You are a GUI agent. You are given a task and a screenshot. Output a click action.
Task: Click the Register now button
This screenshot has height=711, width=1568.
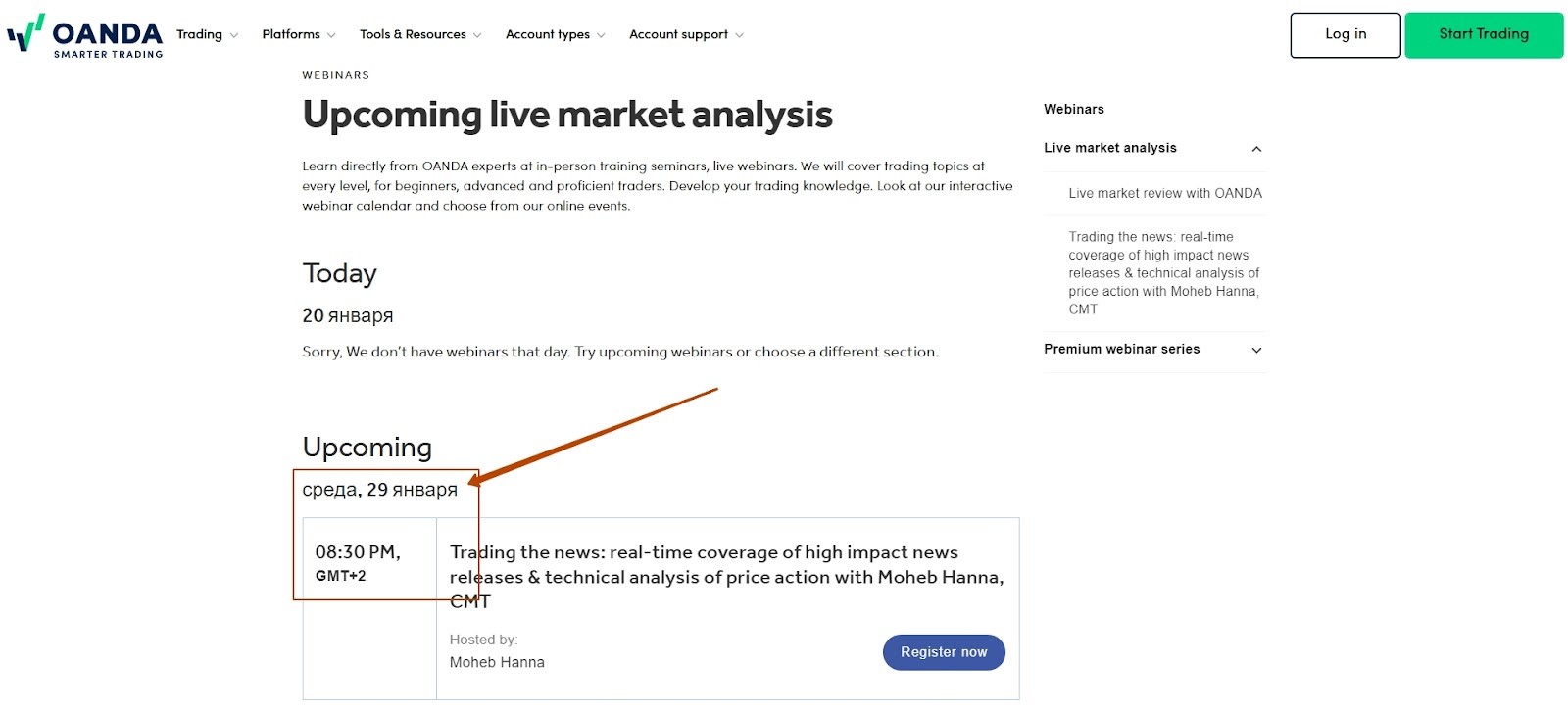(x=944, y=652)
